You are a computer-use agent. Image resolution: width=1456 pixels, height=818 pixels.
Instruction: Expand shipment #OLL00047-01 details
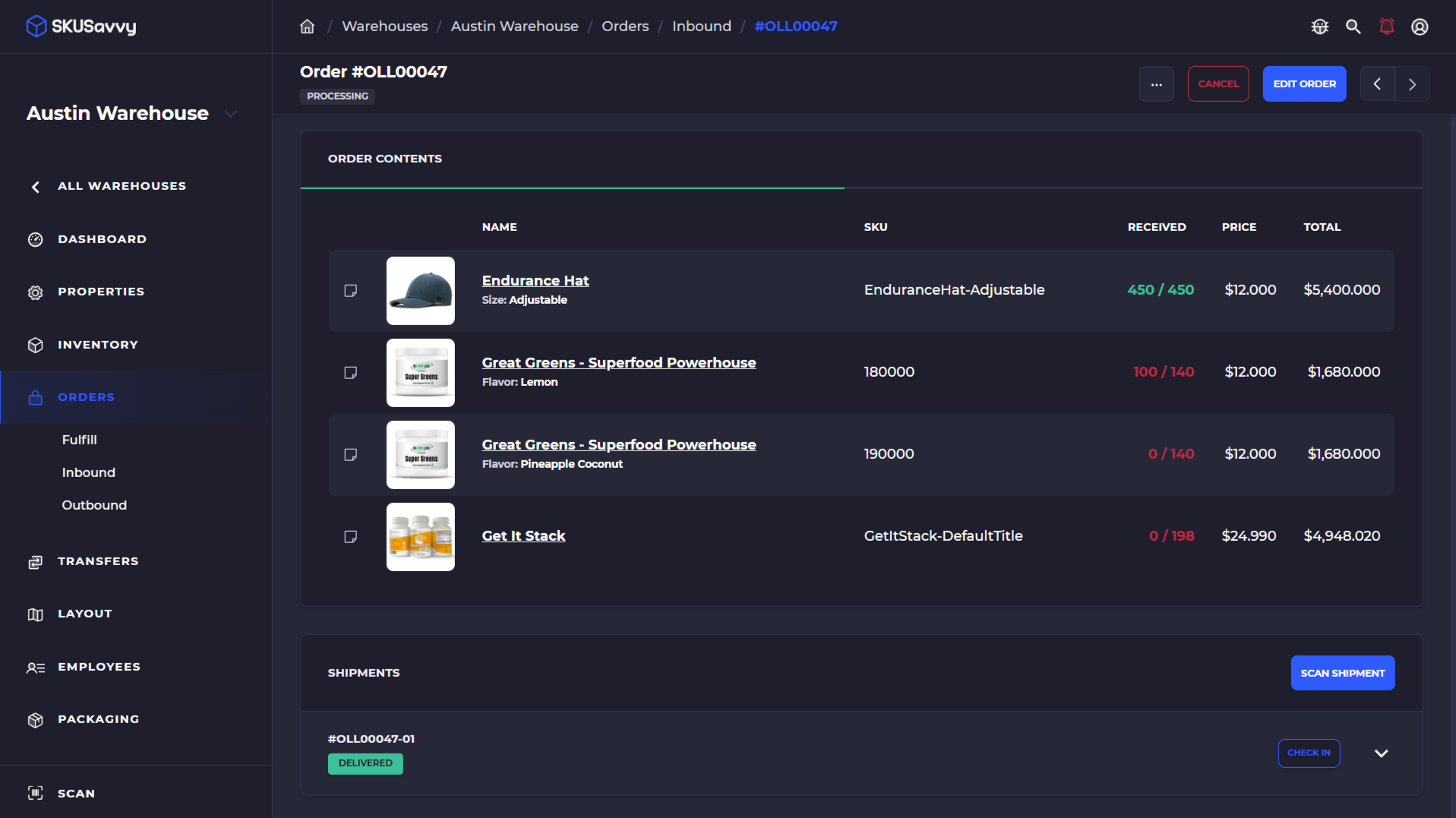1381,753
